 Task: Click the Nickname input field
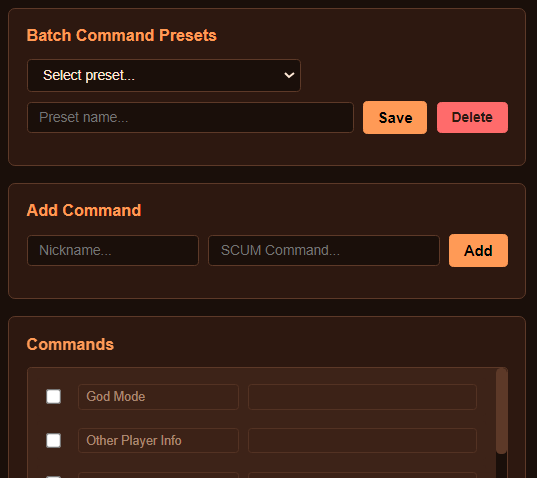click(113, 250)
